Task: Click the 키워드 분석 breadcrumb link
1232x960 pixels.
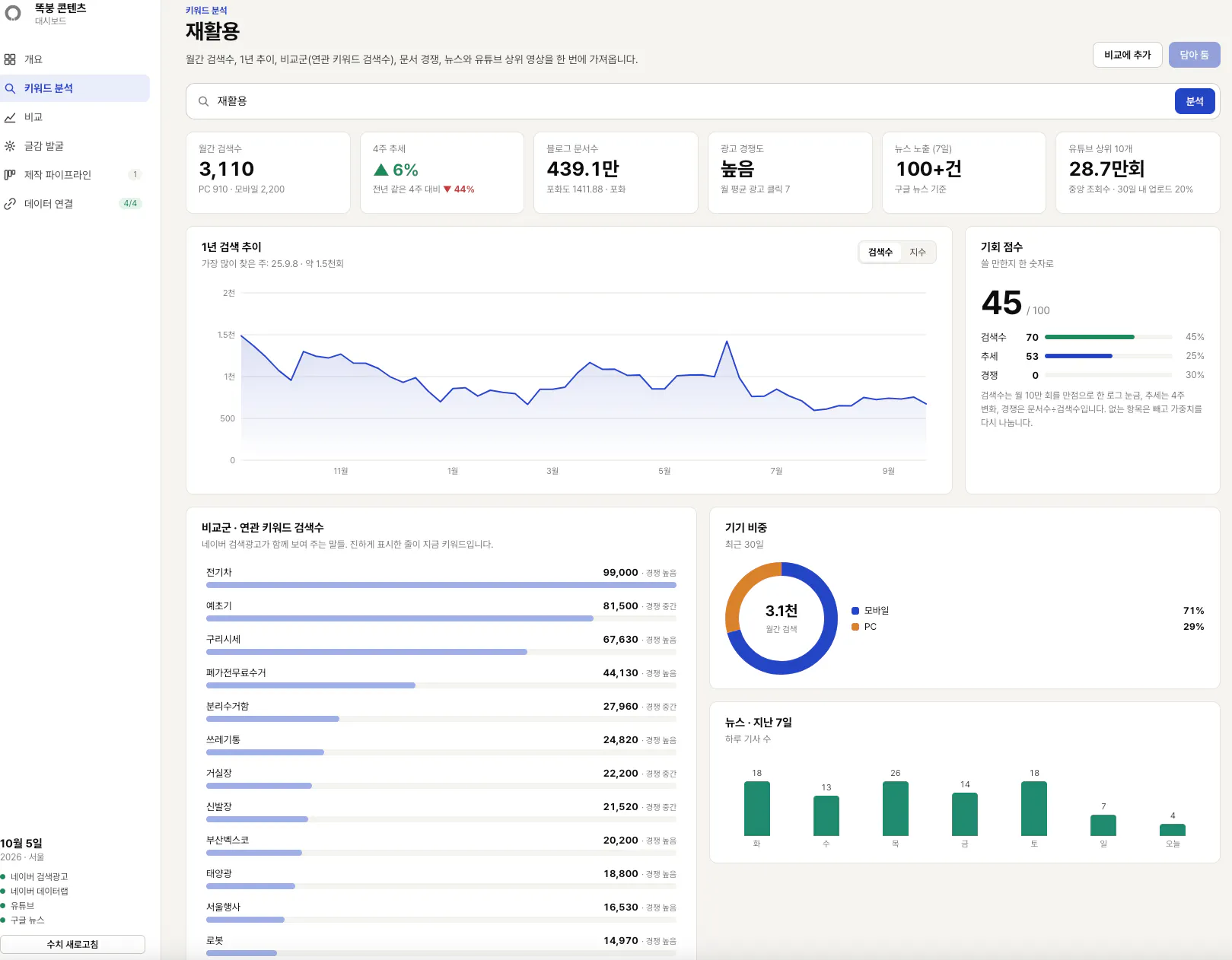Action: (x=206, y=11)
